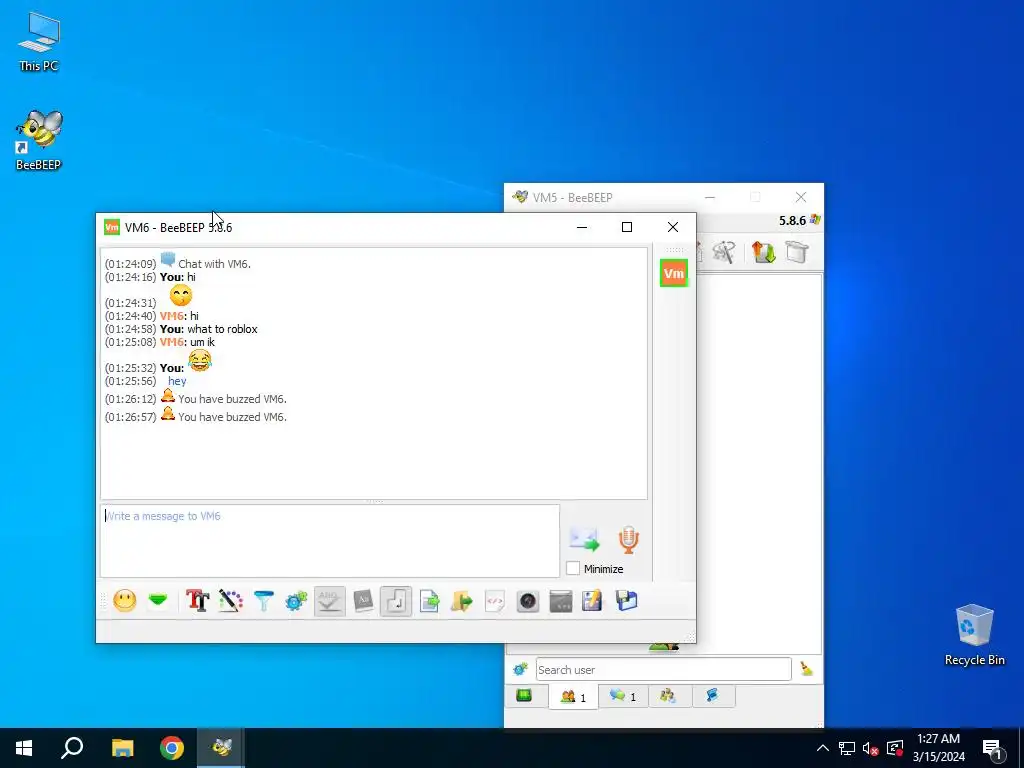The height and width of the screenshot is (768, 1024).
Task: Click into the Write a message to VM6 box
Action: pos(330,541)
